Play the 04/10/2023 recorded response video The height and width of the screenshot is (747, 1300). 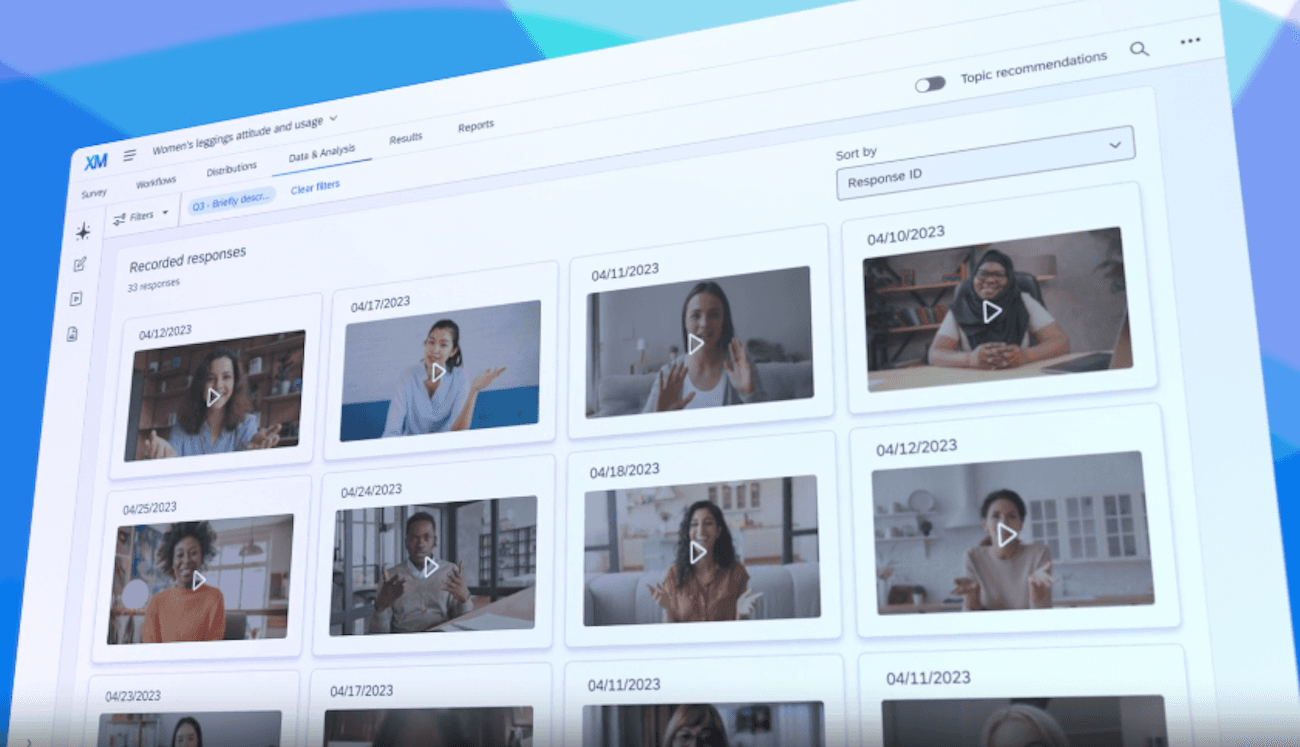tap(992, 312)
